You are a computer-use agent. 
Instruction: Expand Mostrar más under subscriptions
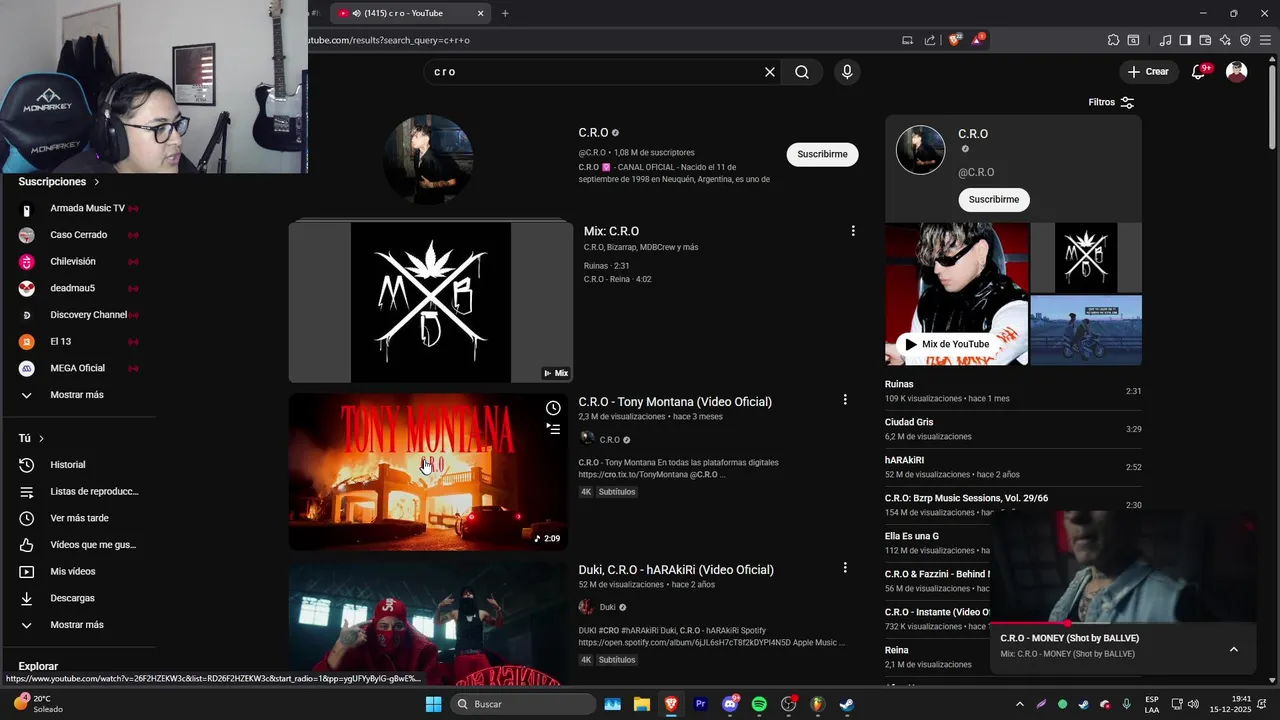coord(78,395)
